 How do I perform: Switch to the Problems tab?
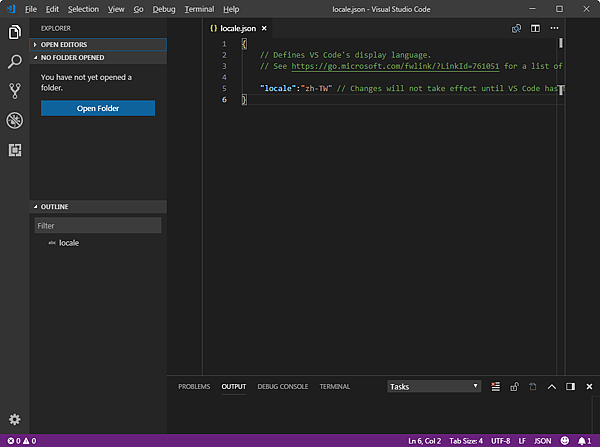click(x=194, y=387)
